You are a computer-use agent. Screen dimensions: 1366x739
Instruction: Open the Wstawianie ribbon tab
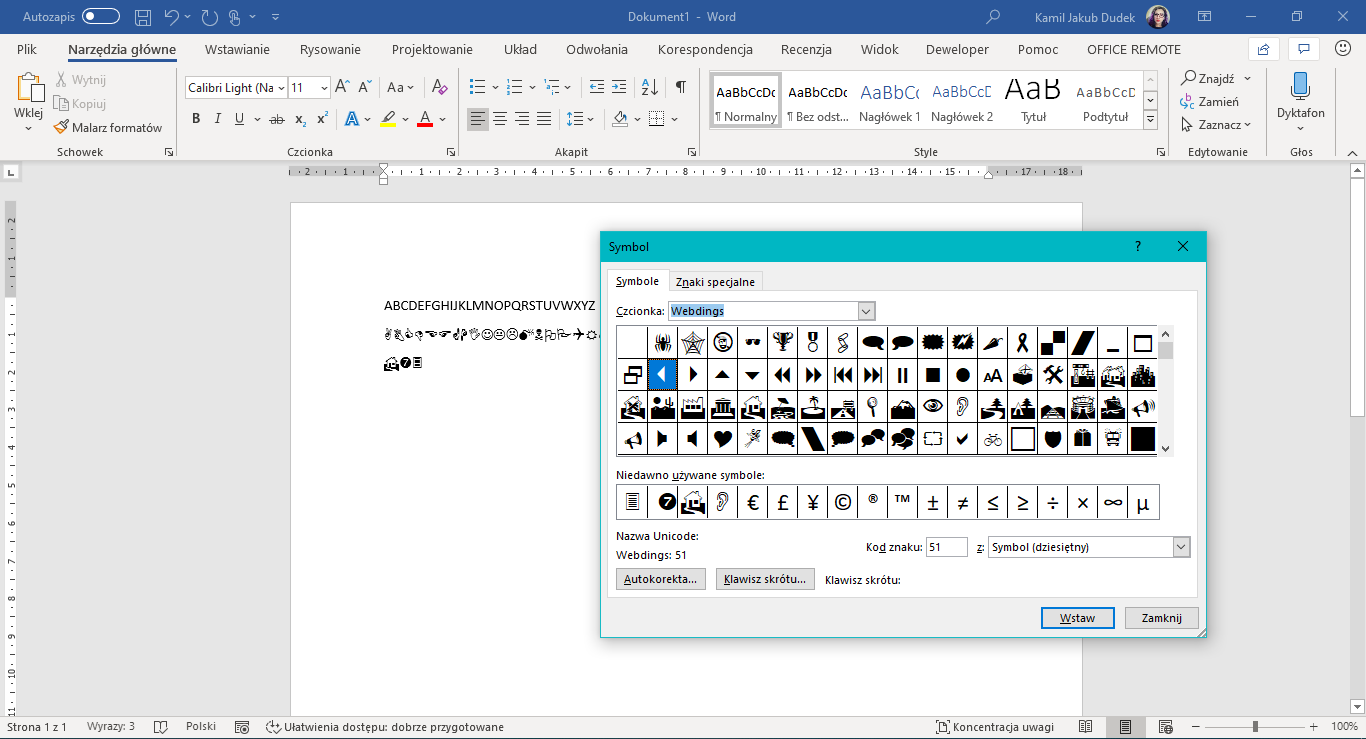click(x=237, y=49)
